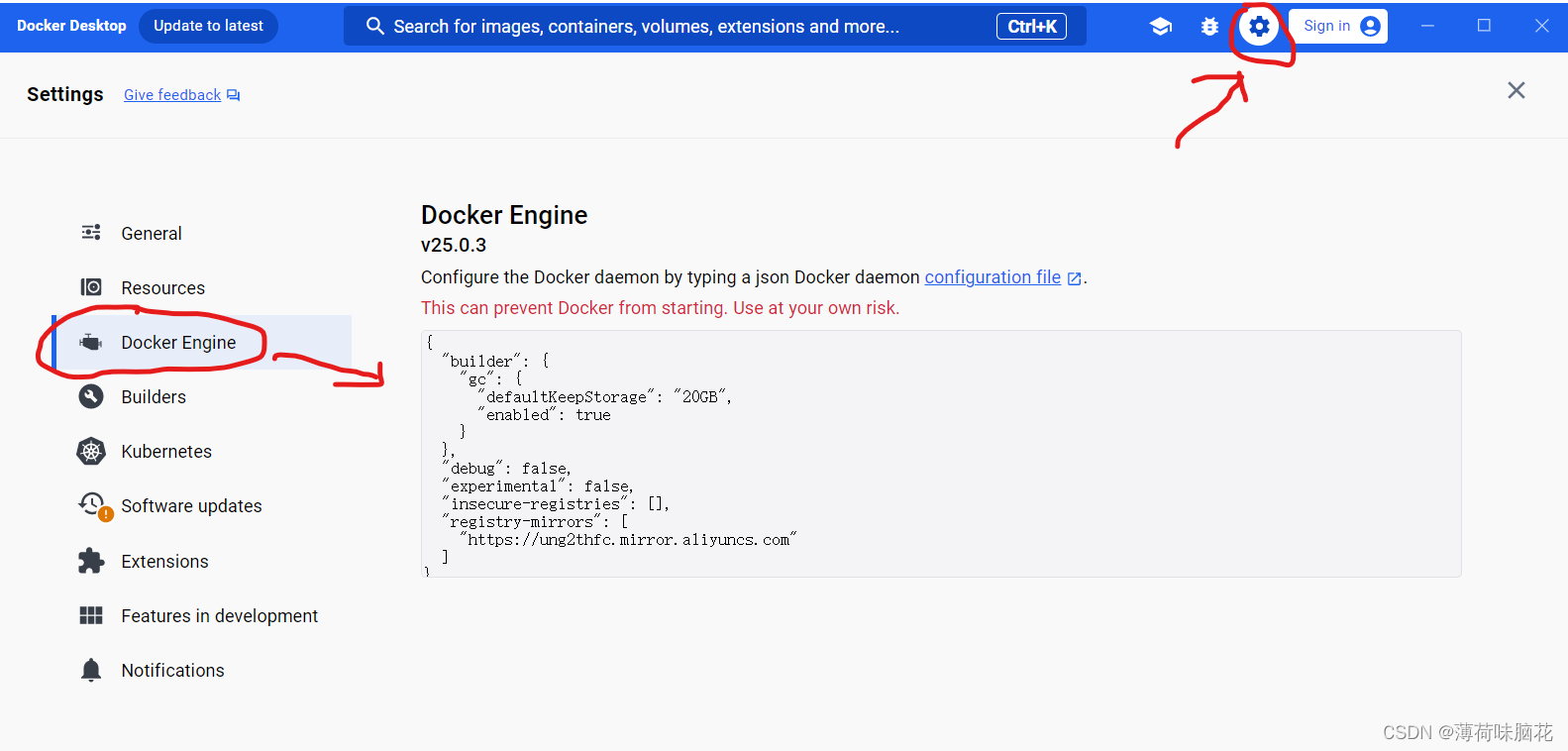
Task: Click the Ctrl+K shortcut badge
Action: (1031, 27)
